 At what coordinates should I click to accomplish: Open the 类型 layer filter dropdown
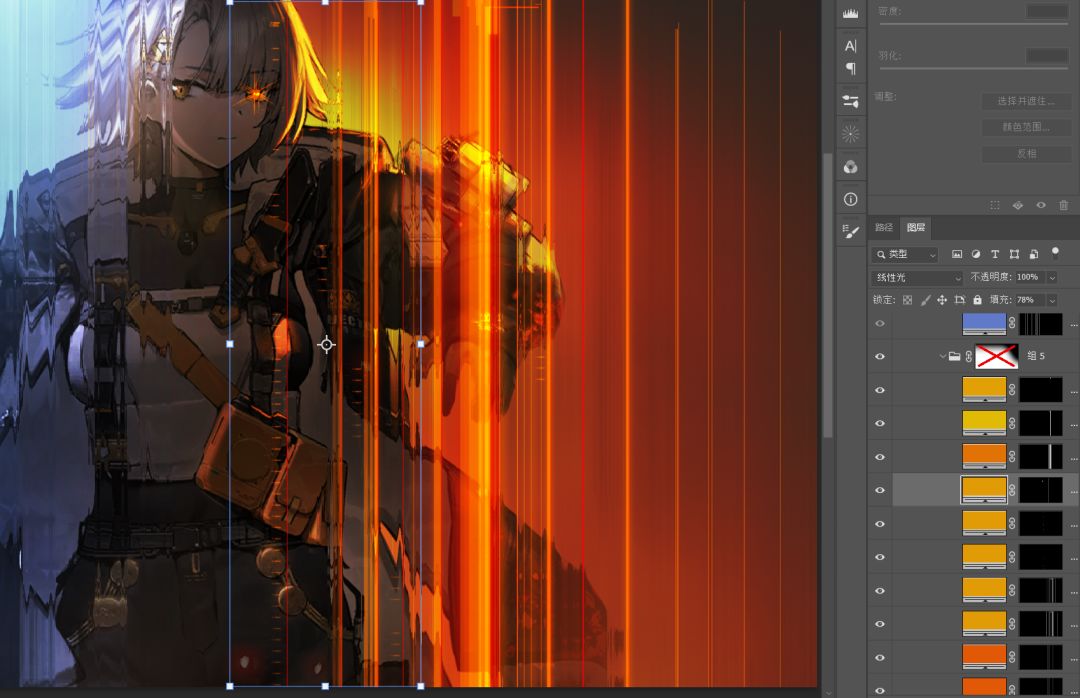point(905,255)
